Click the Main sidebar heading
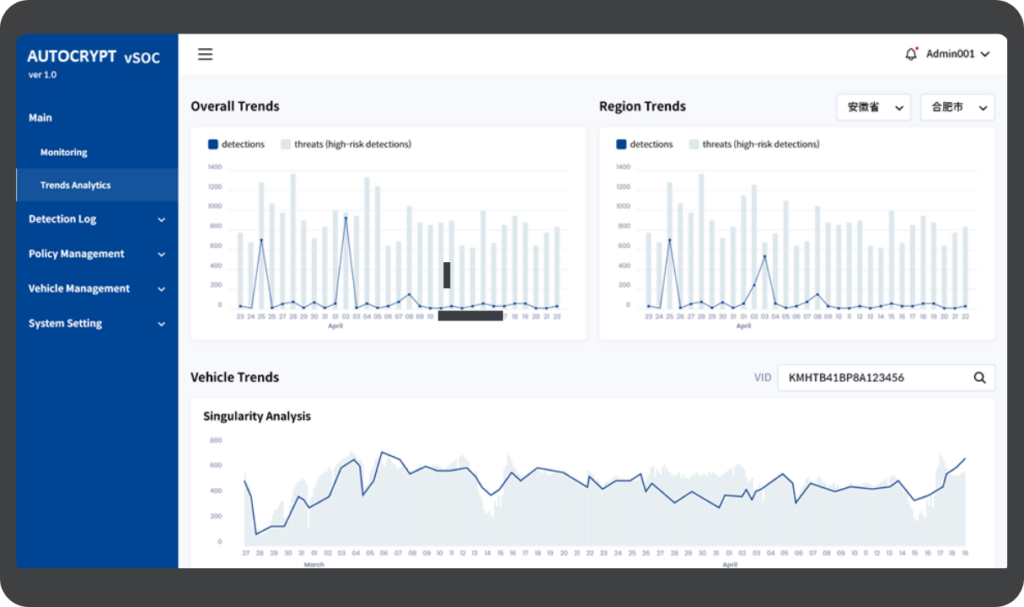This screenshot has width=1024, height=607. [41, 118]
